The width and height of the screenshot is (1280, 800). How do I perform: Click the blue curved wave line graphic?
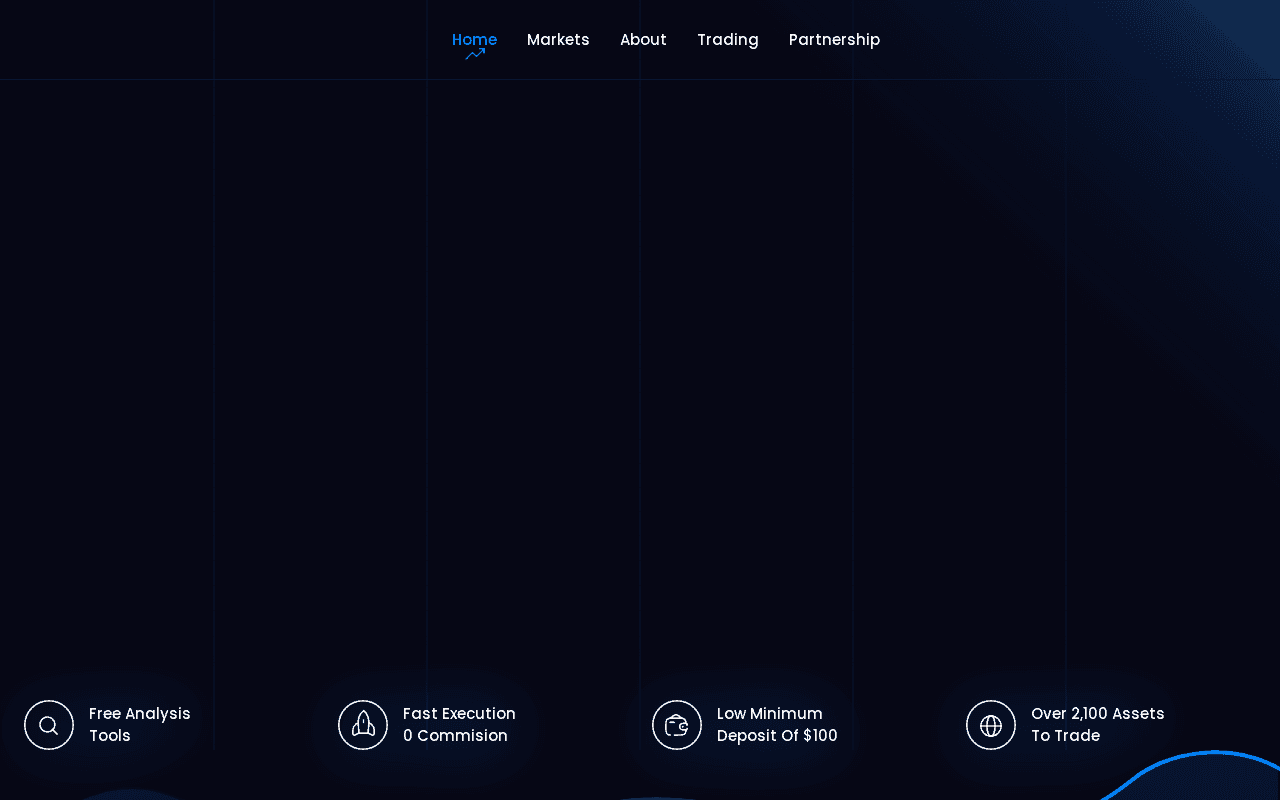click(x=1190, y=773)
